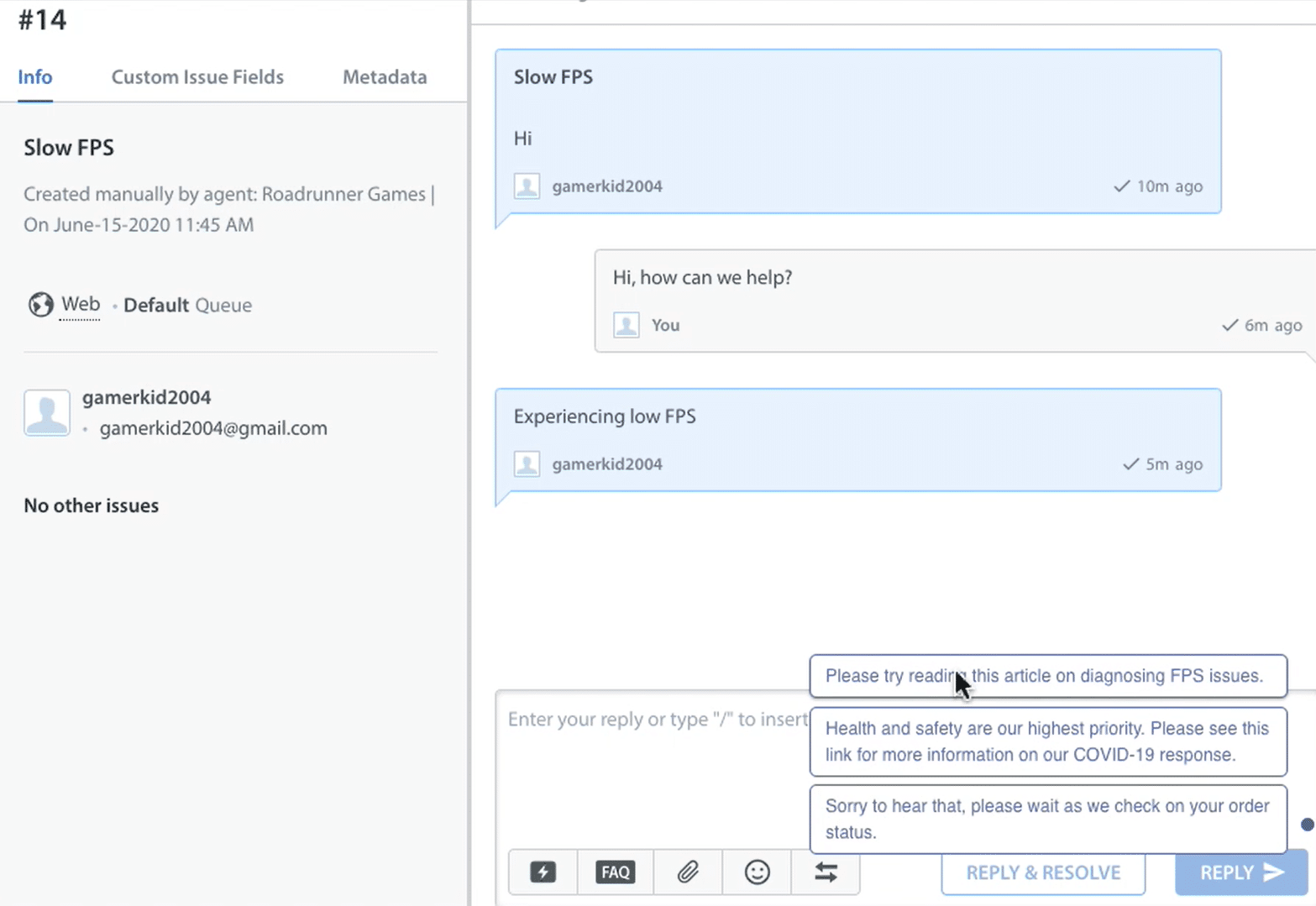Click the lightning bolt quick actions icon
The height and width of the screenshot is (906, 1316).
[x=543, y=872]
